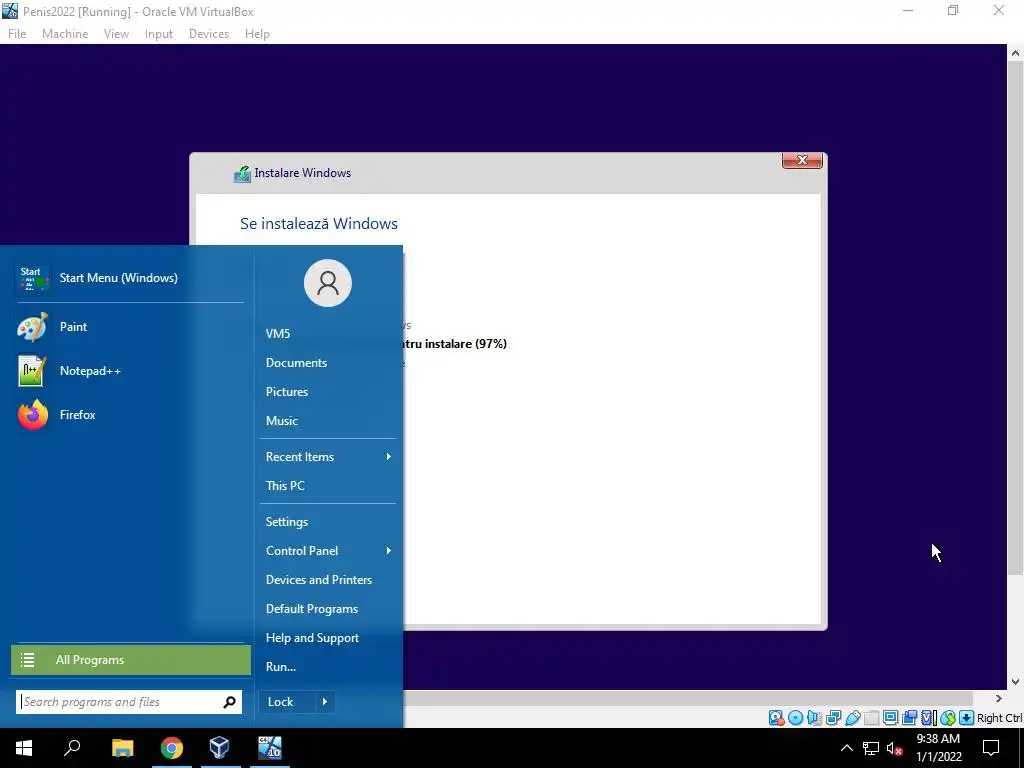Image resolution: width=1024 pixels, height=768 pixels.
Task: Click the horizontal scrollbar right arrow
Action: point(999,698)
